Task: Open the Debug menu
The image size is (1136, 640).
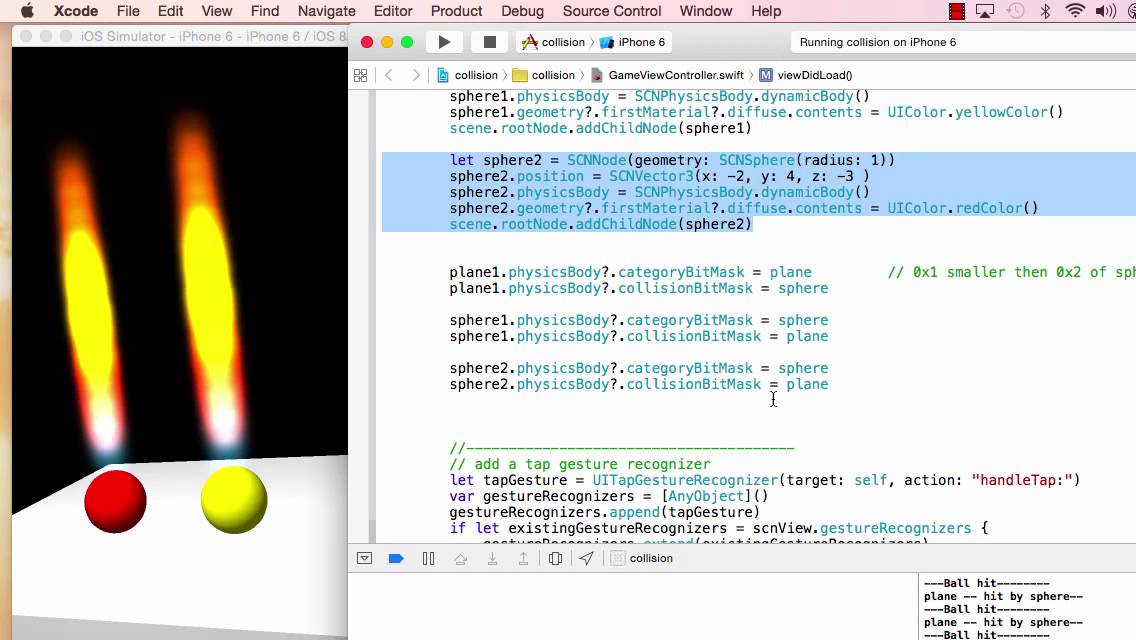Action: pyautogui.click(x=522, y=11)
